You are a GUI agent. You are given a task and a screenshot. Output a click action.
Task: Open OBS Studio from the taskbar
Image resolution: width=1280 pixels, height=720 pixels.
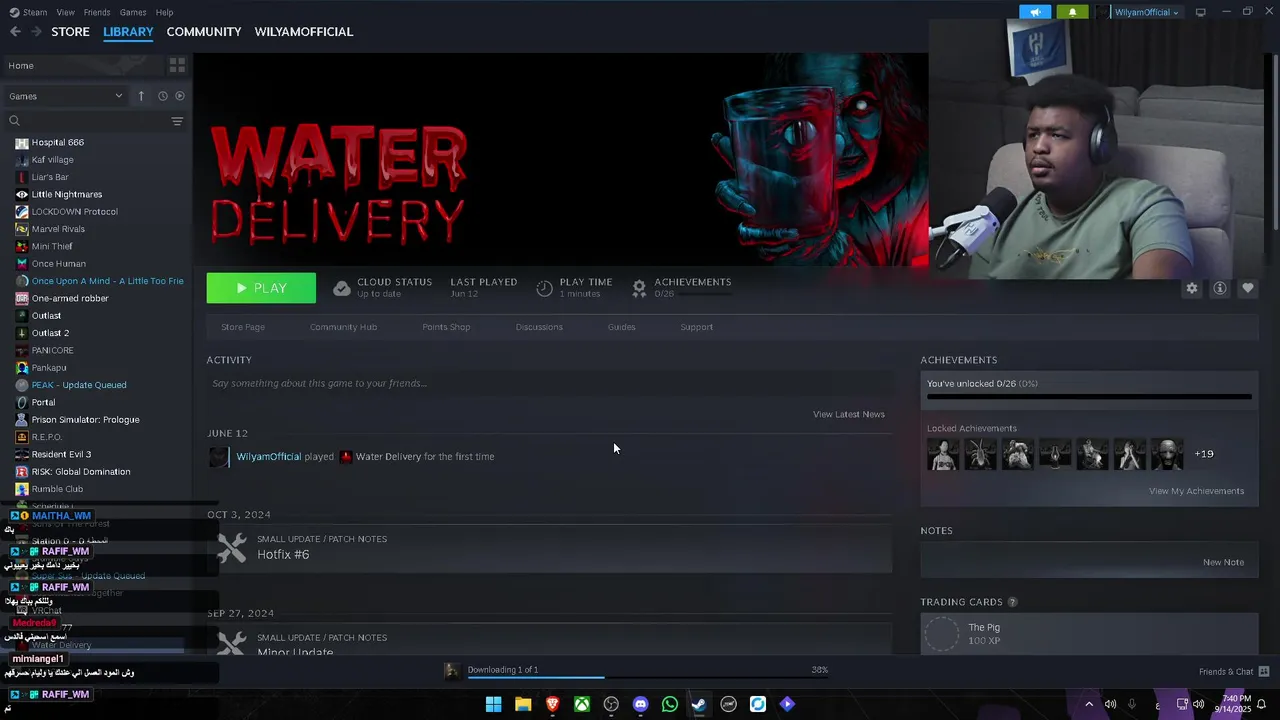611,704
